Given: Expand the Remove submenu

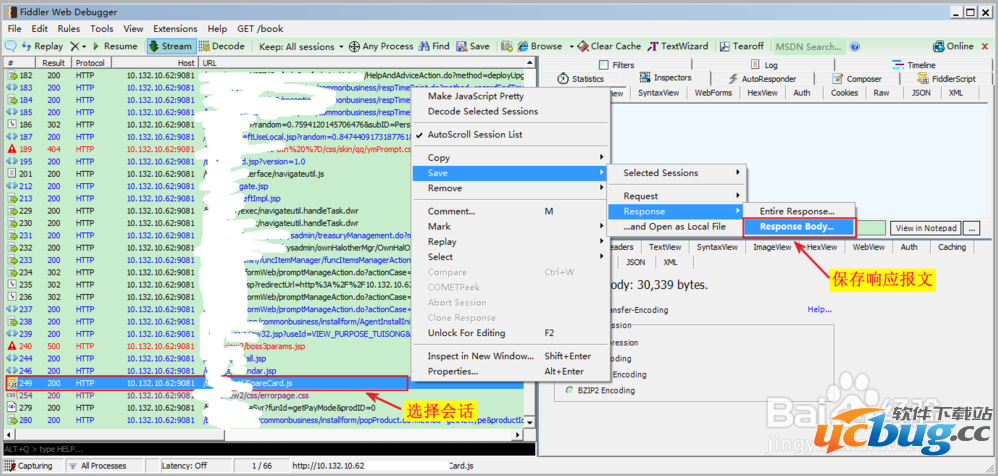Looking at the screenshot, I should click(510, 188).
